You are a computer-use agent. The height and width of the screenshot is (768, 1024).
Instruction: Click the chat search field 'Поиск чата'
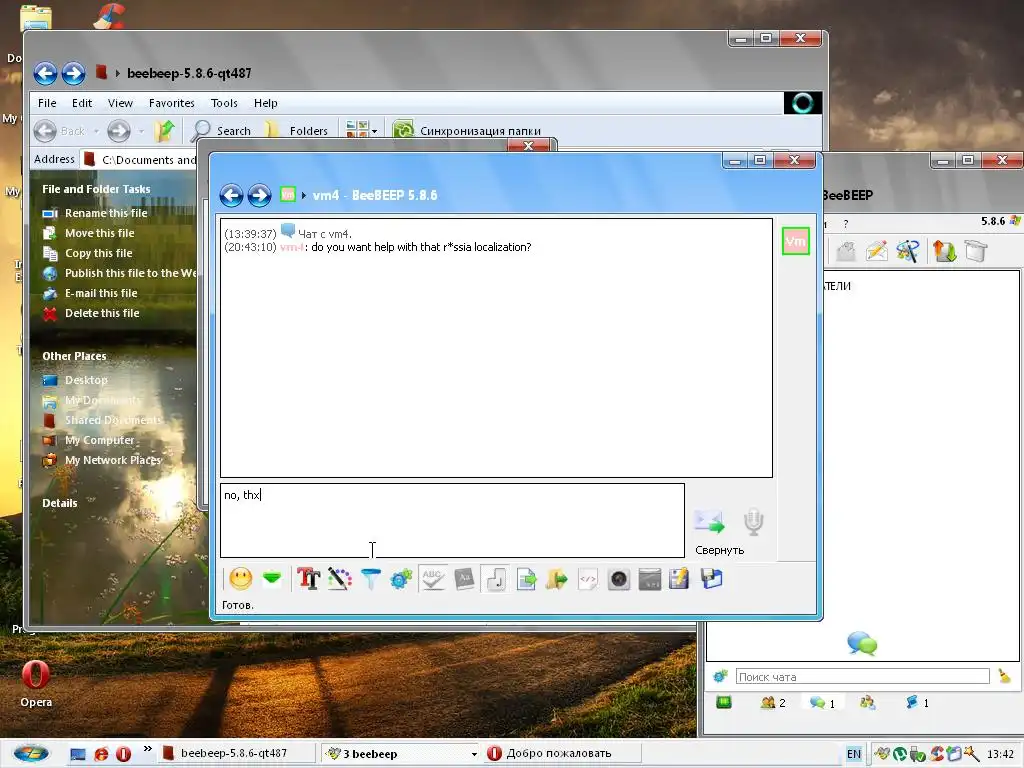863,677
